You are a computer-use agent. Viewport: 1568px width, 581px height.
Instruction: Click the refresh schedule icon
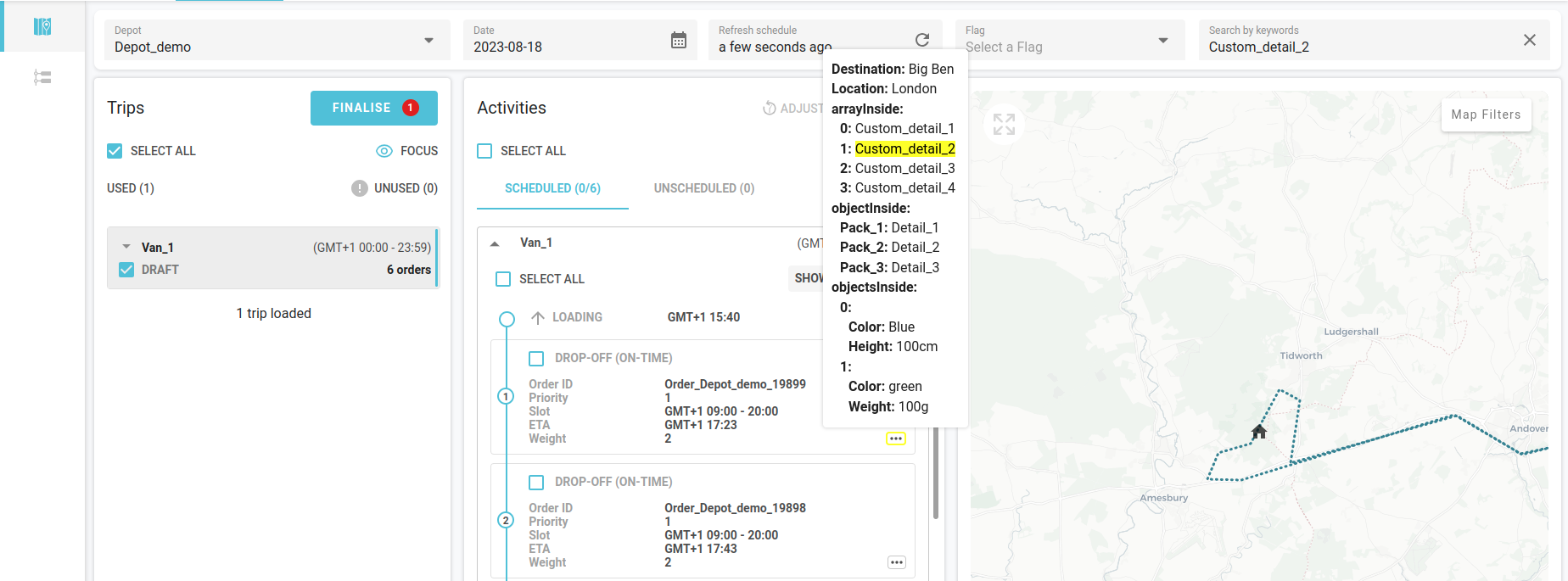coord(922,40)
